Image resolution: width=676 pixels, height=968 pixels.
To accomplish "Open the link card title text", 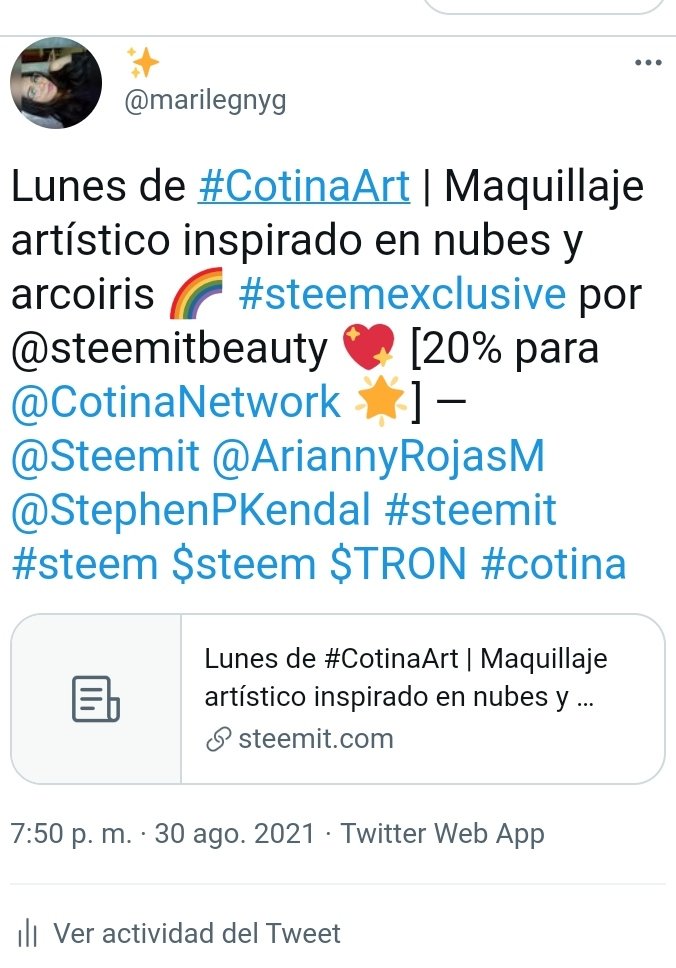I will (406, 678).
